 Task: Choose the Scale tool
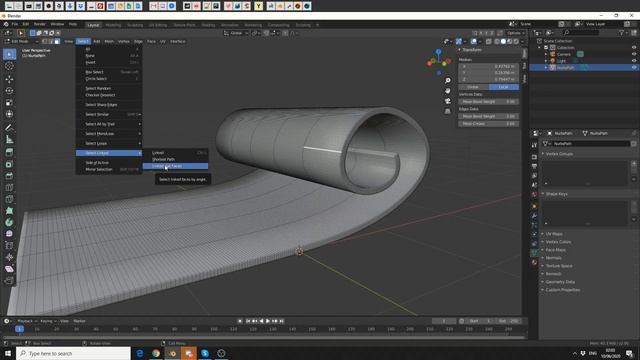click(9, 102)
